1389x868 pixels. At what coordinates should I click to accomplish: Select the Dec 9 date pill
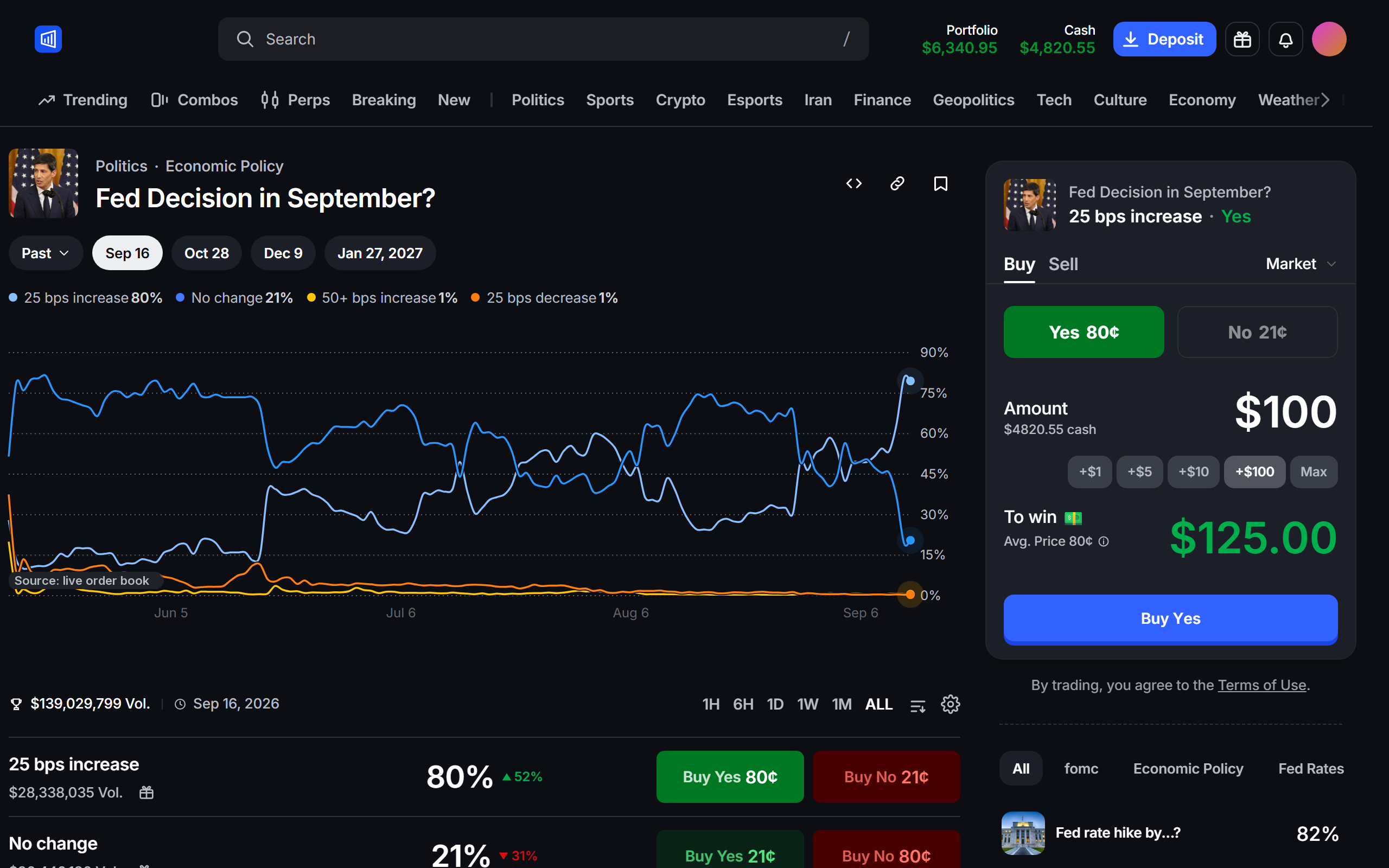click(283, 253)
